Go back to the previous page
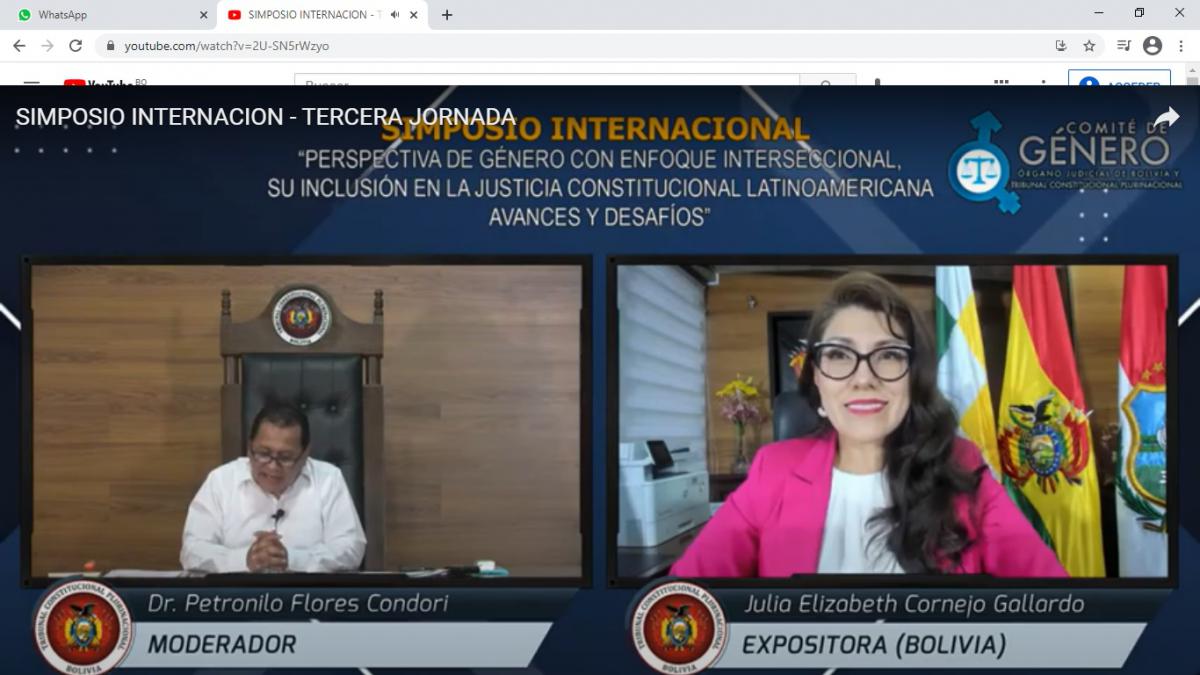Viewport: 1200px width, 675px height. pyautogui.click(x=19, y=46)
